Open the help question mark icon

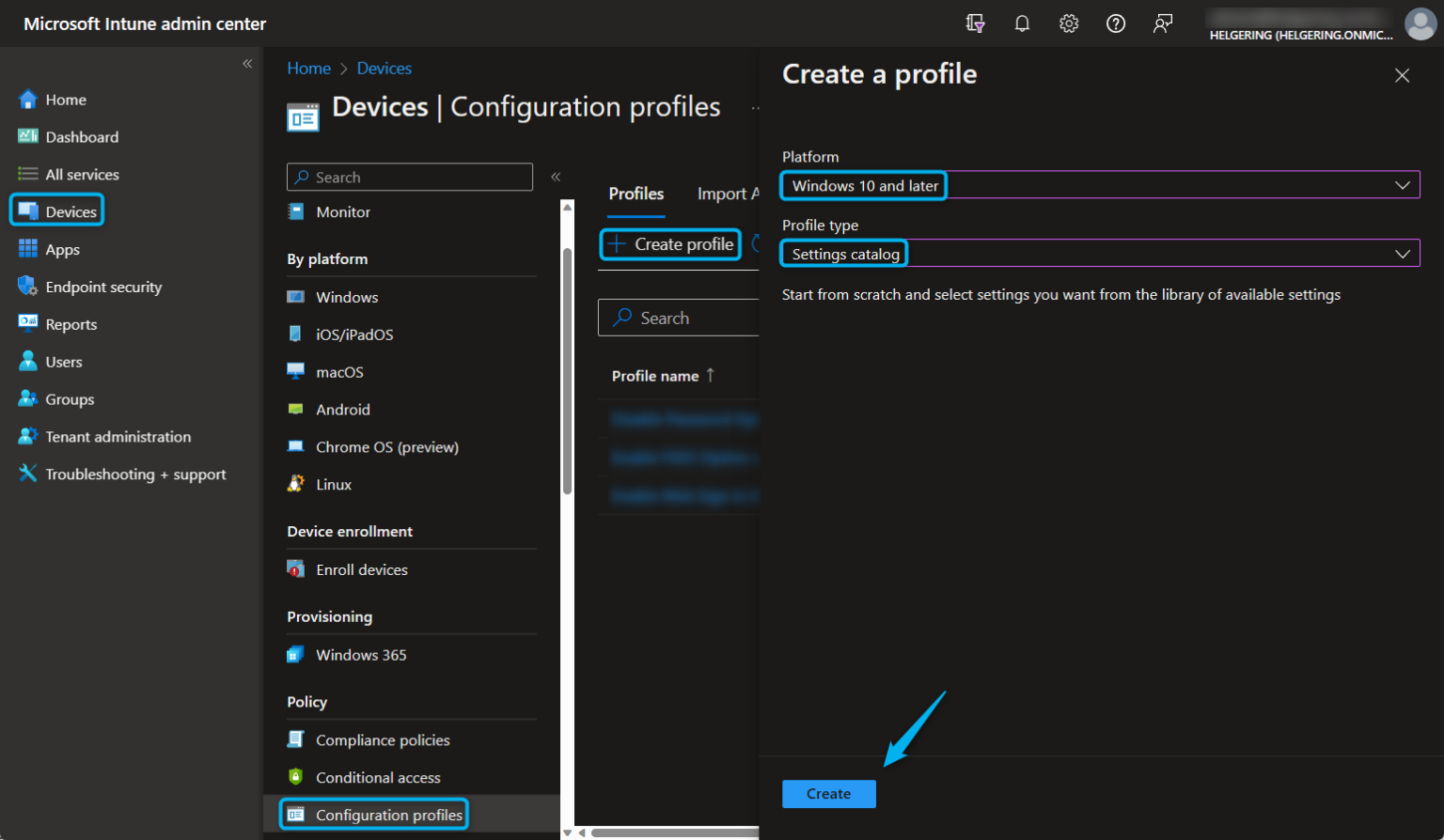(1116, 23)
